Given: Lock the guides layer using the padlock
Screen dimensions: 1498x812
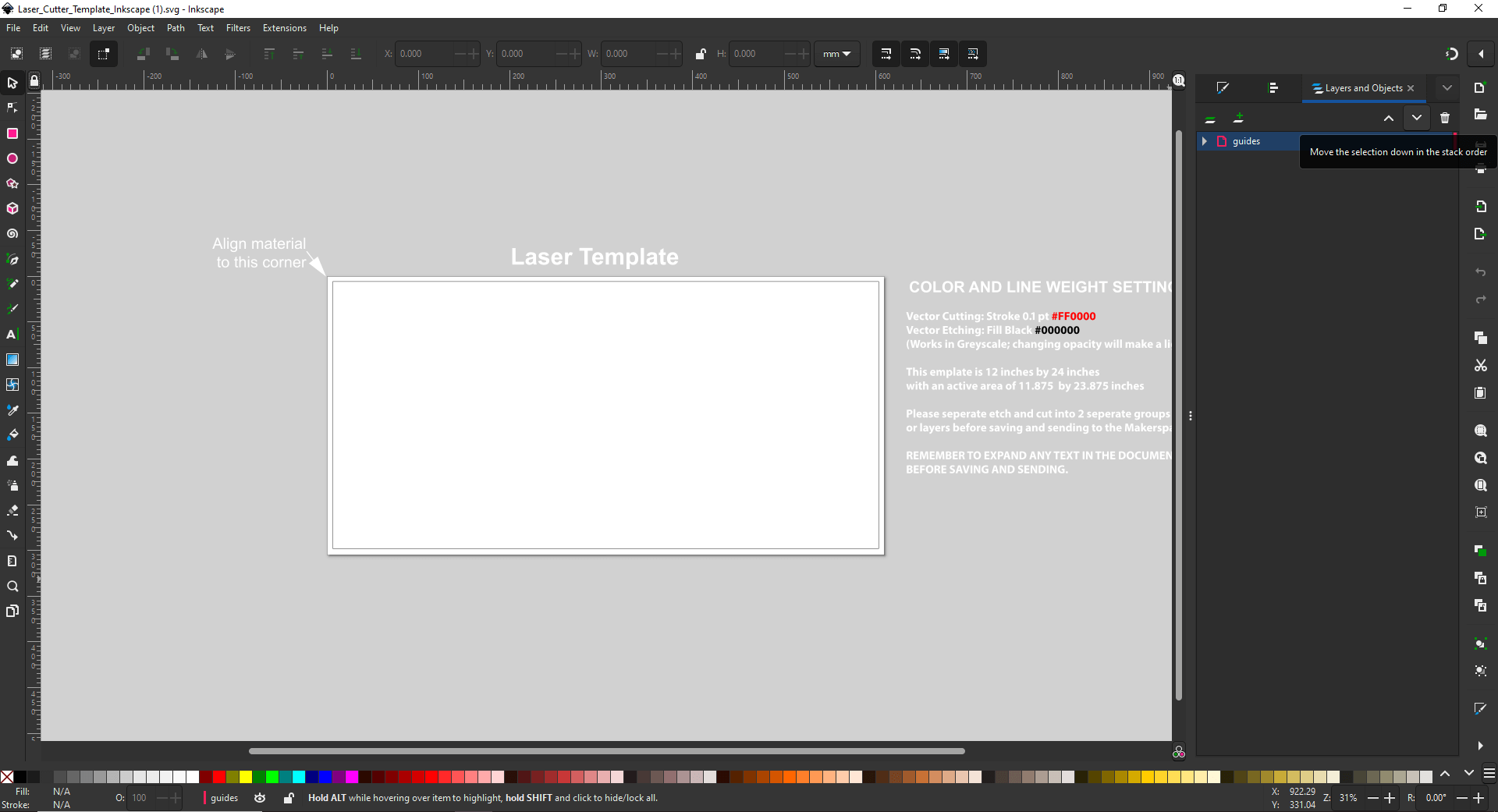Looking at the screenshot, I should [x=287, y=798].
